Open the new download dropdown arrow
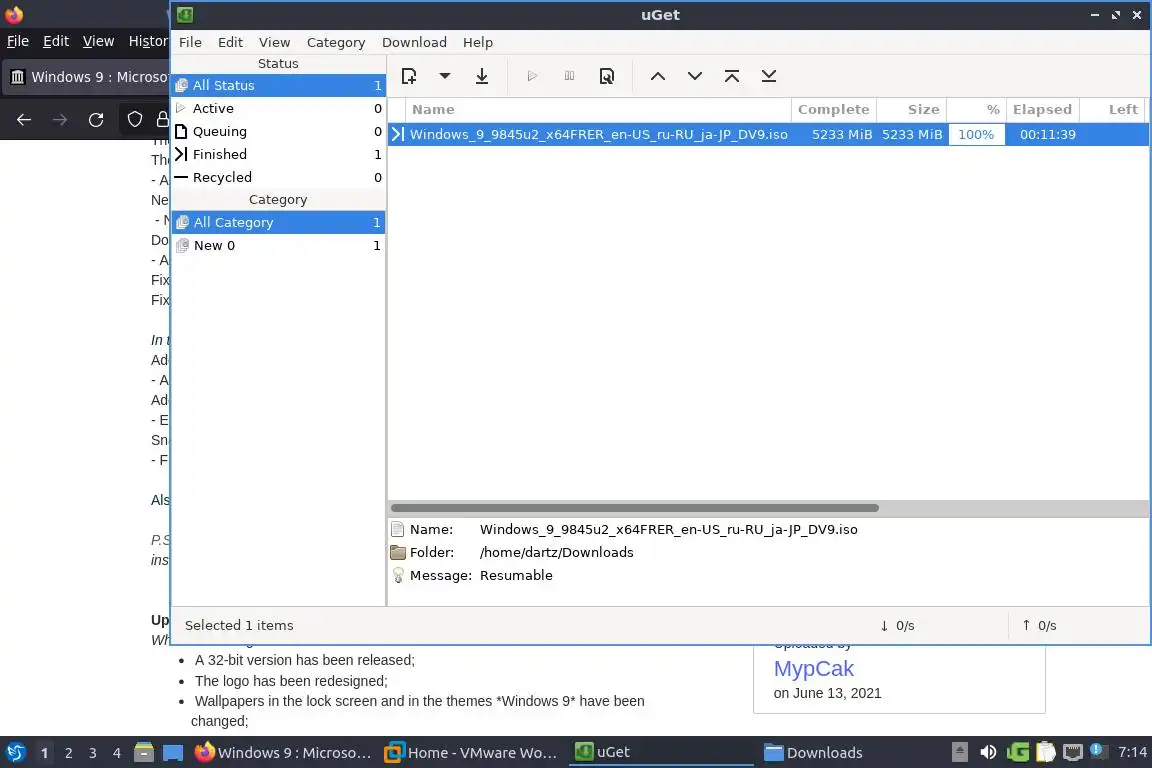This screenshot has width=1152, height=768. coord(444,76)
